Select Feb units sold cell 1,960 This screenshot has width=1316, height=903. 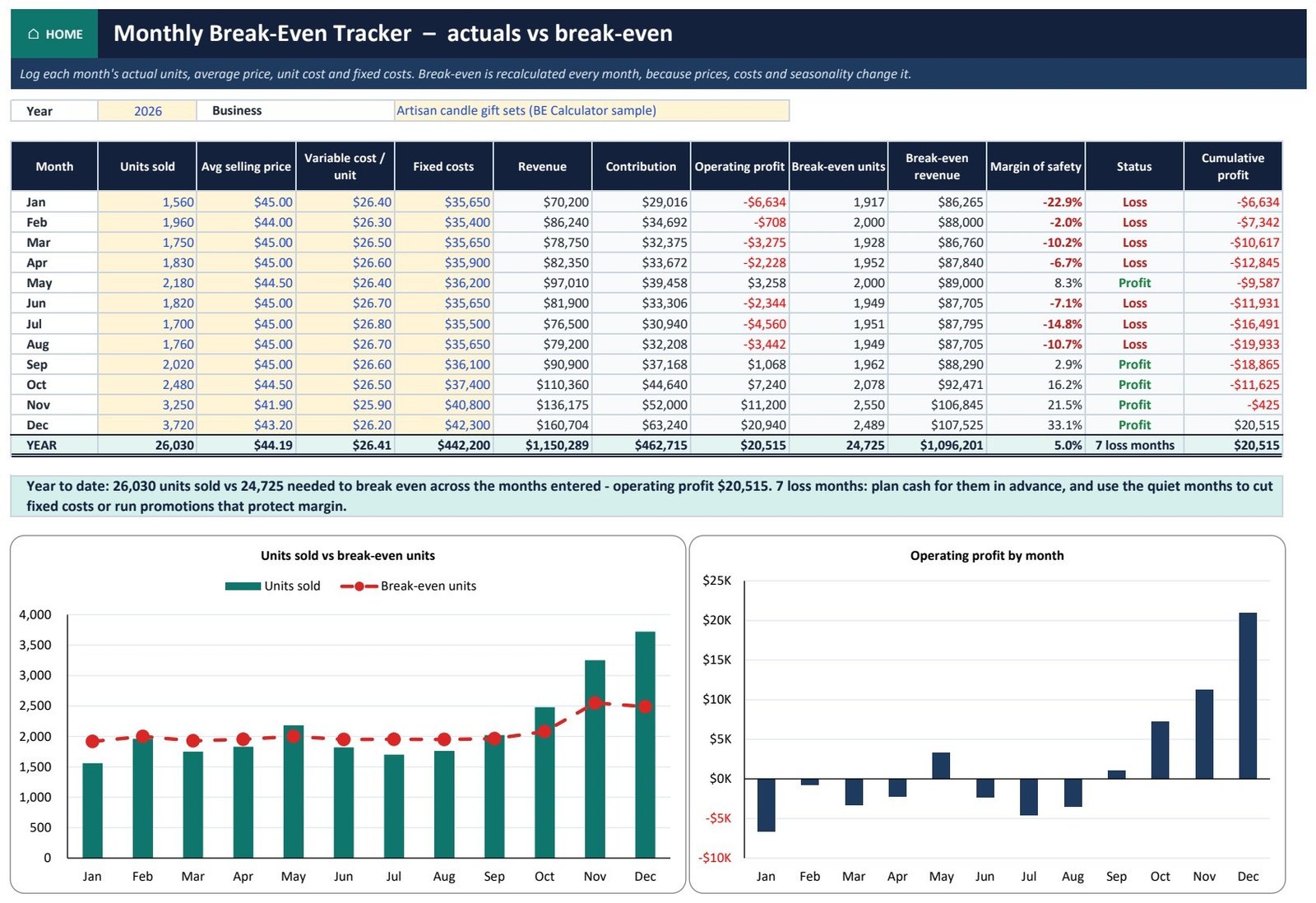(147, 222)
